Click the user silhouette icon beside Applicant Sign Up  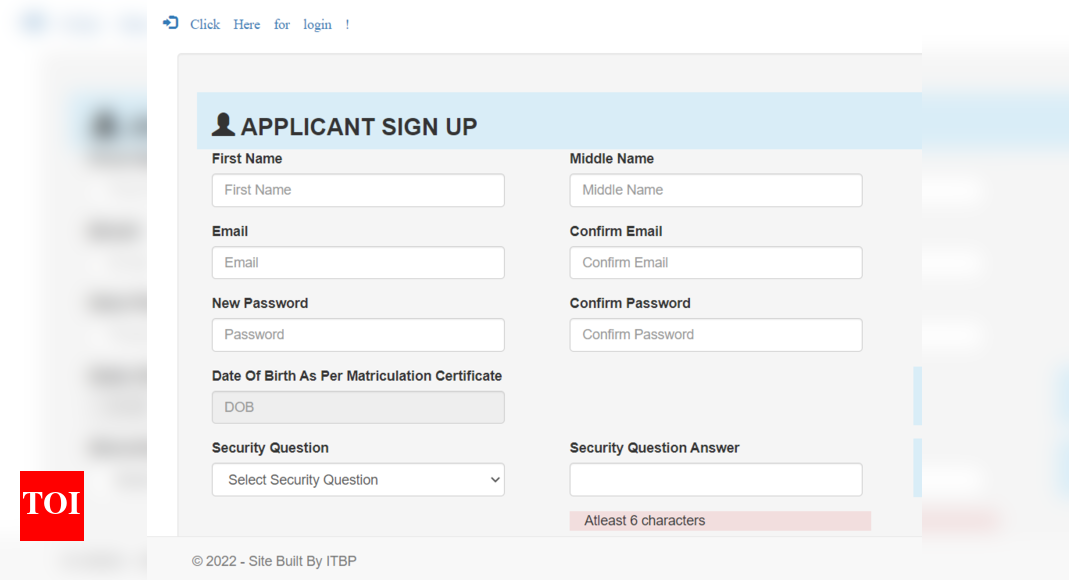[x=223, y=125]
